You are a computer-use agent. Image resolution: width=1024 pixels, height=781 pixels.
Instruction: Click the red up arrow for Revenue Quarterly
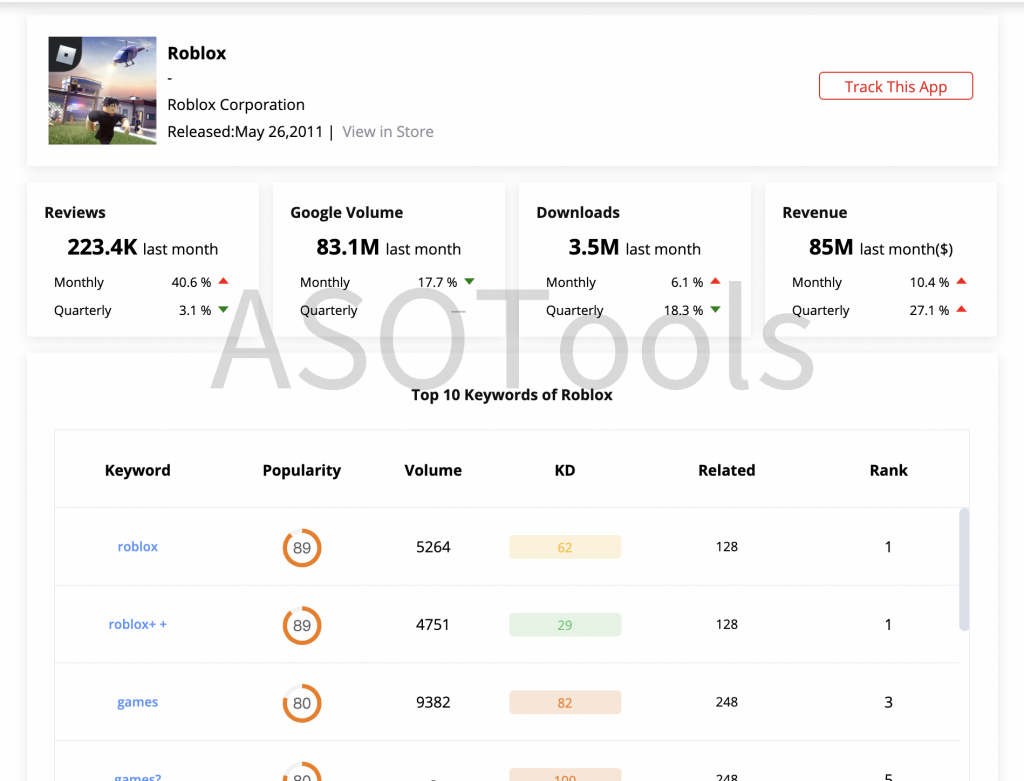(961, 310)
